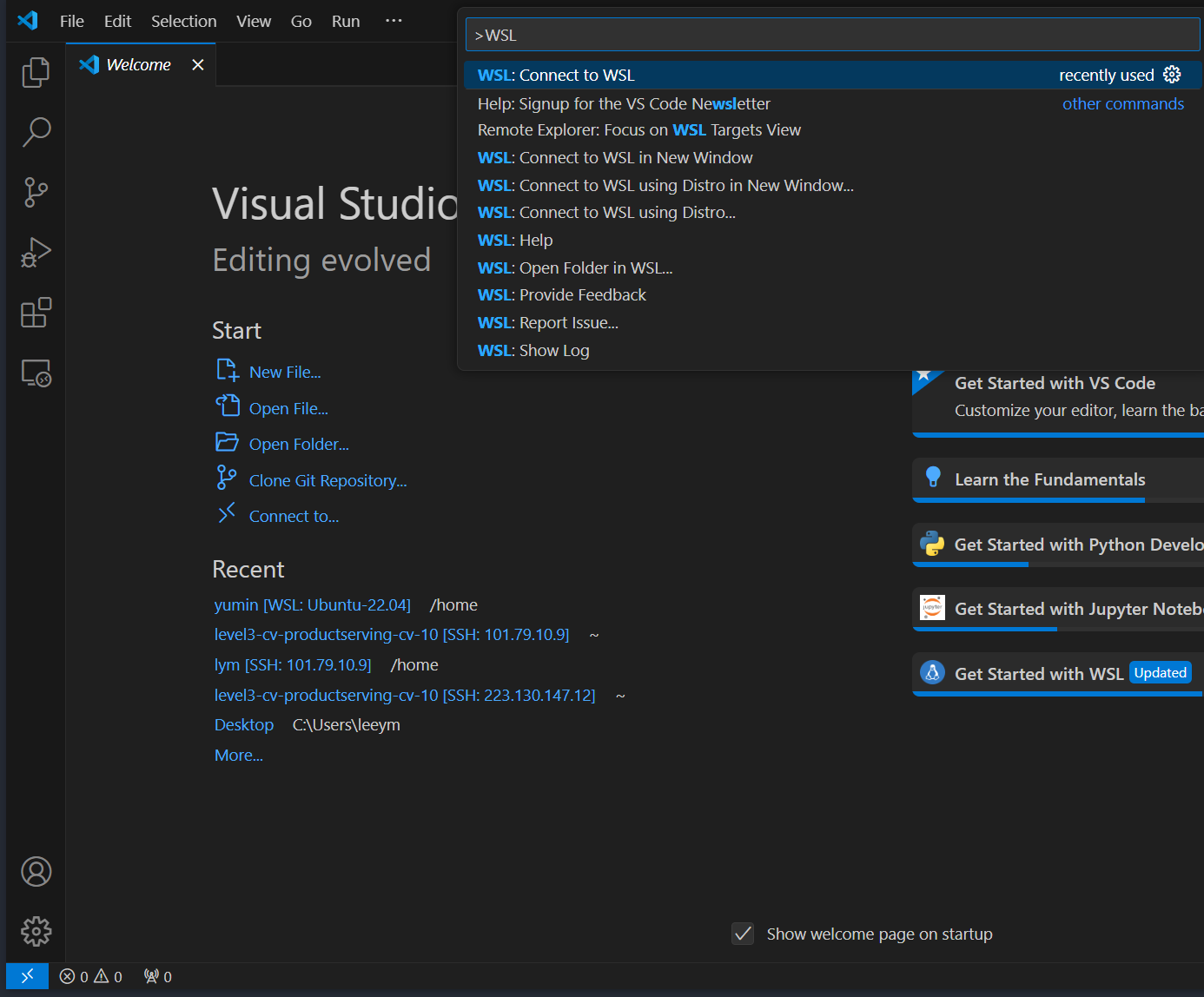
Task: Click the New File icon under Start
Action: [x=228, y=370]
